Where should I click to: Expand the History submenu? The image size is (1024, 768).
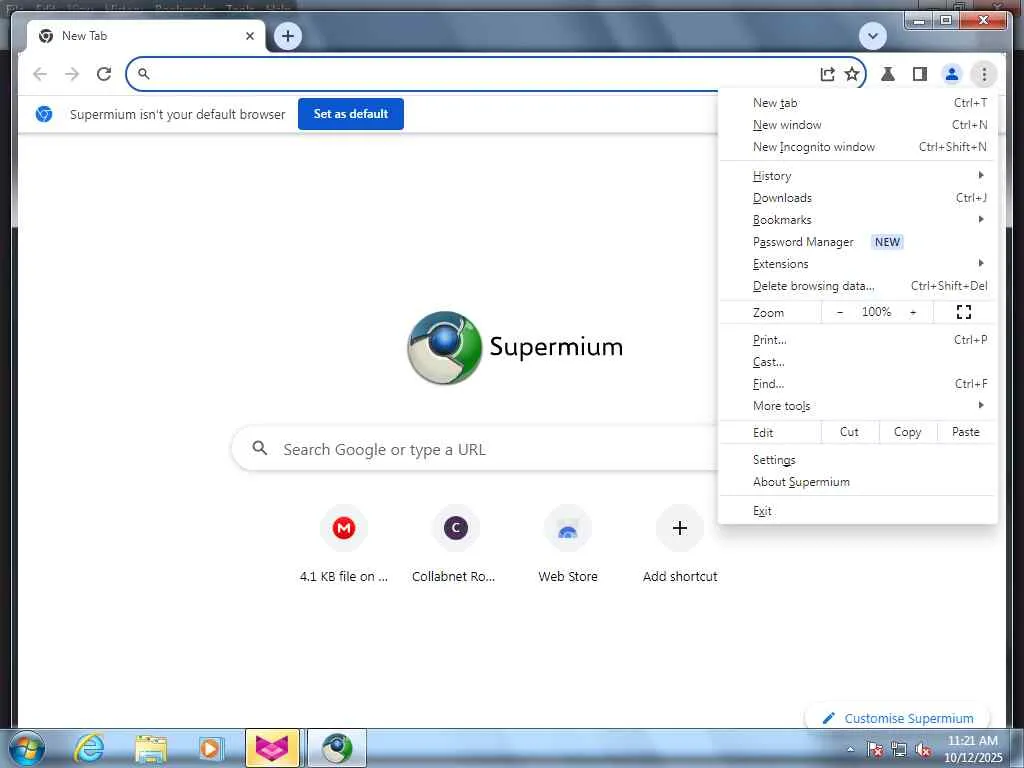pos(857,176)
